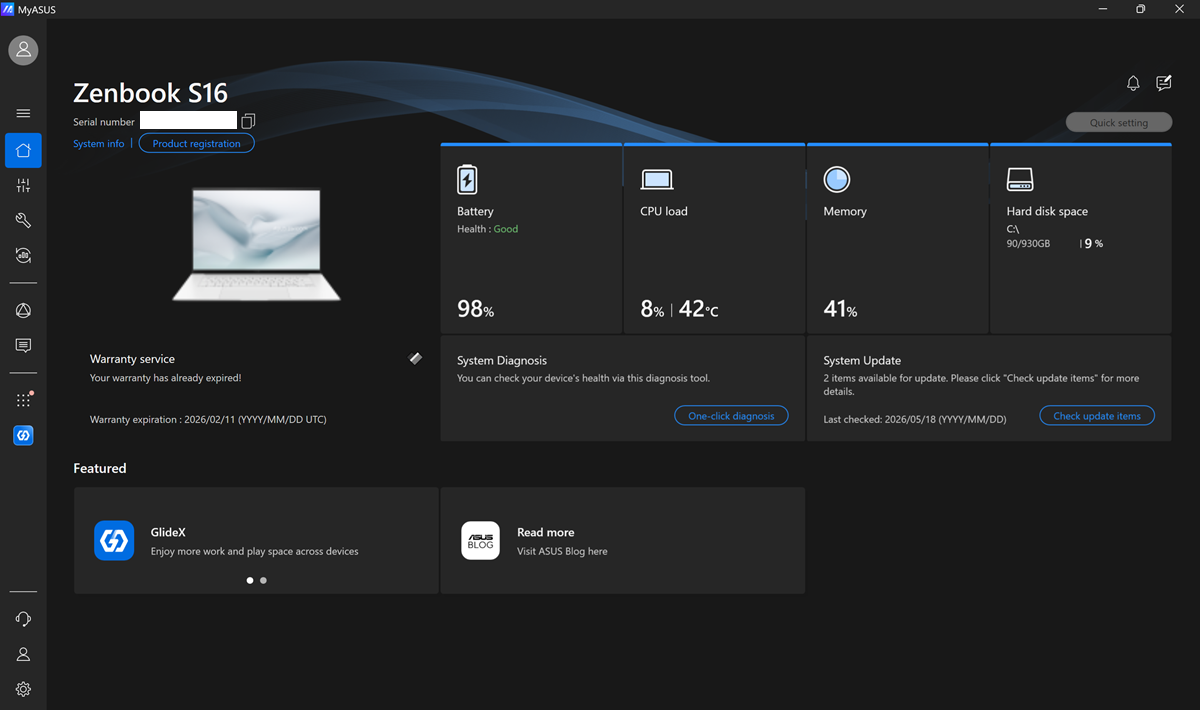Screen dimensions: 1200x710
Task: Select the first Featured carousel dot
Action: [x=250, y=580]
